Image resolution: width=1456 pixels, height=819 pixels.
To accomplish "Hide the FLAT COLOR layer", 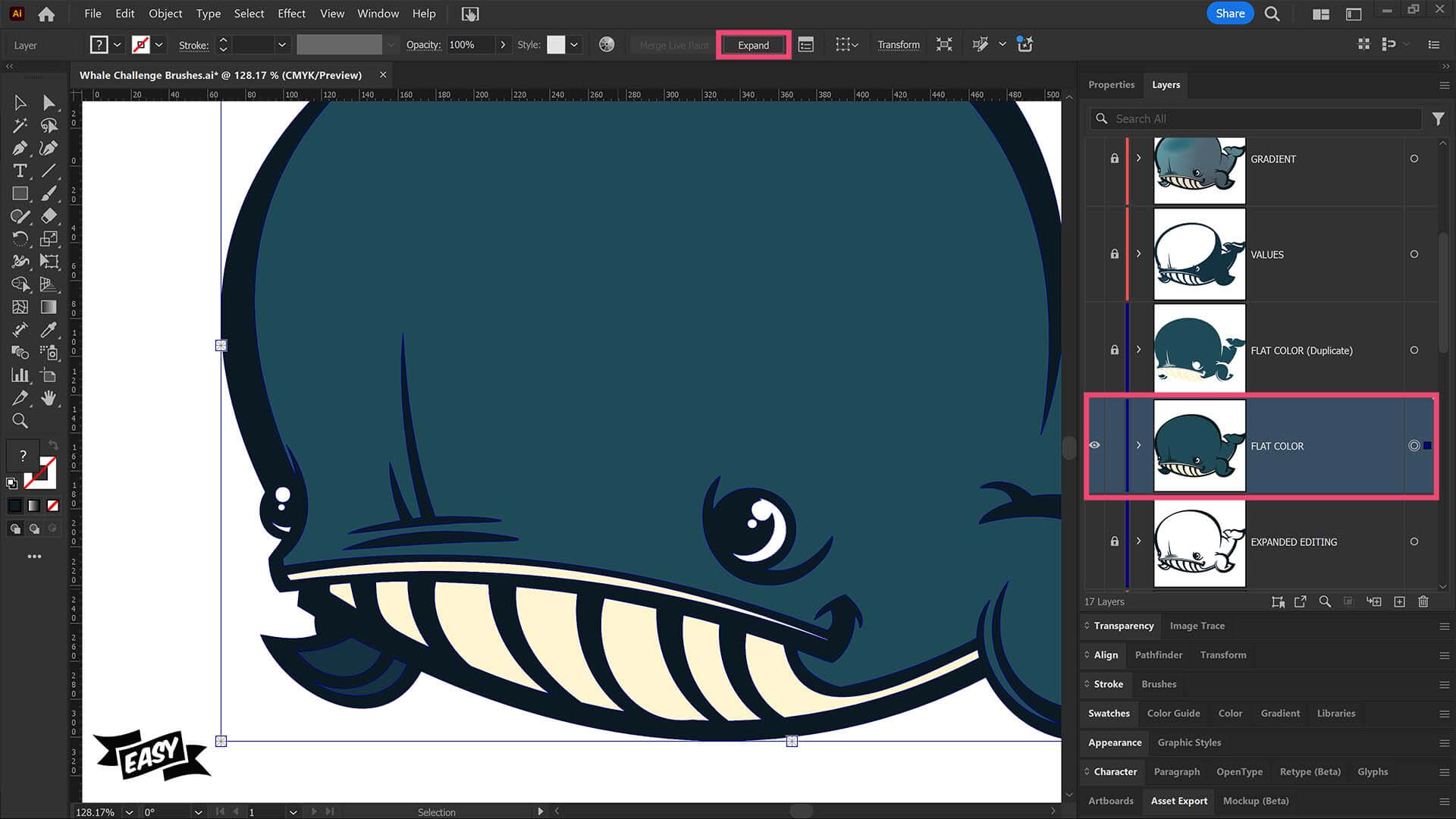I will point(1094,445).
